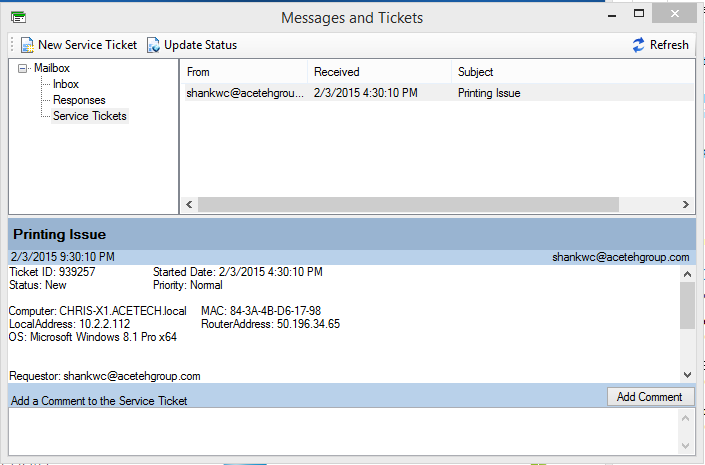This screenshot has width=705, height=465.
Task: Select the Service Tickets folder
Action: click(90, 116)
